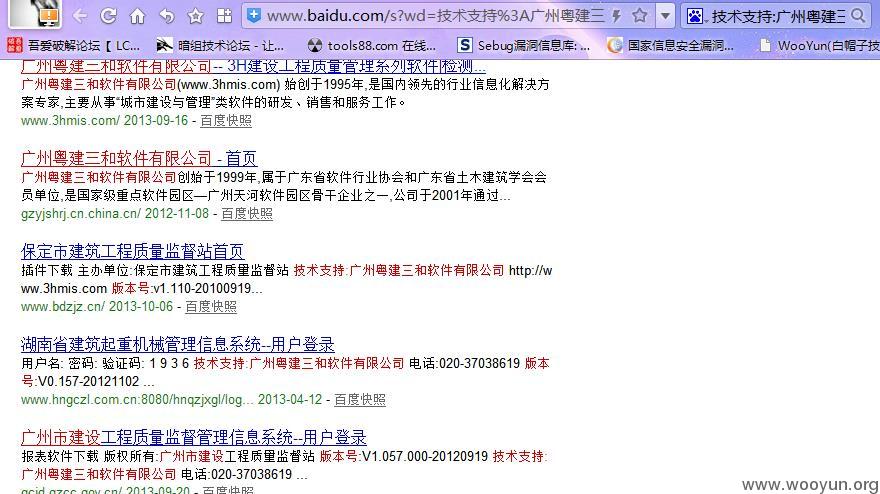Click the snippet text 电话:020-37038619 in Hunan result
The height and width of the screenshot is (494, 880).
click(x=465, y=363)
